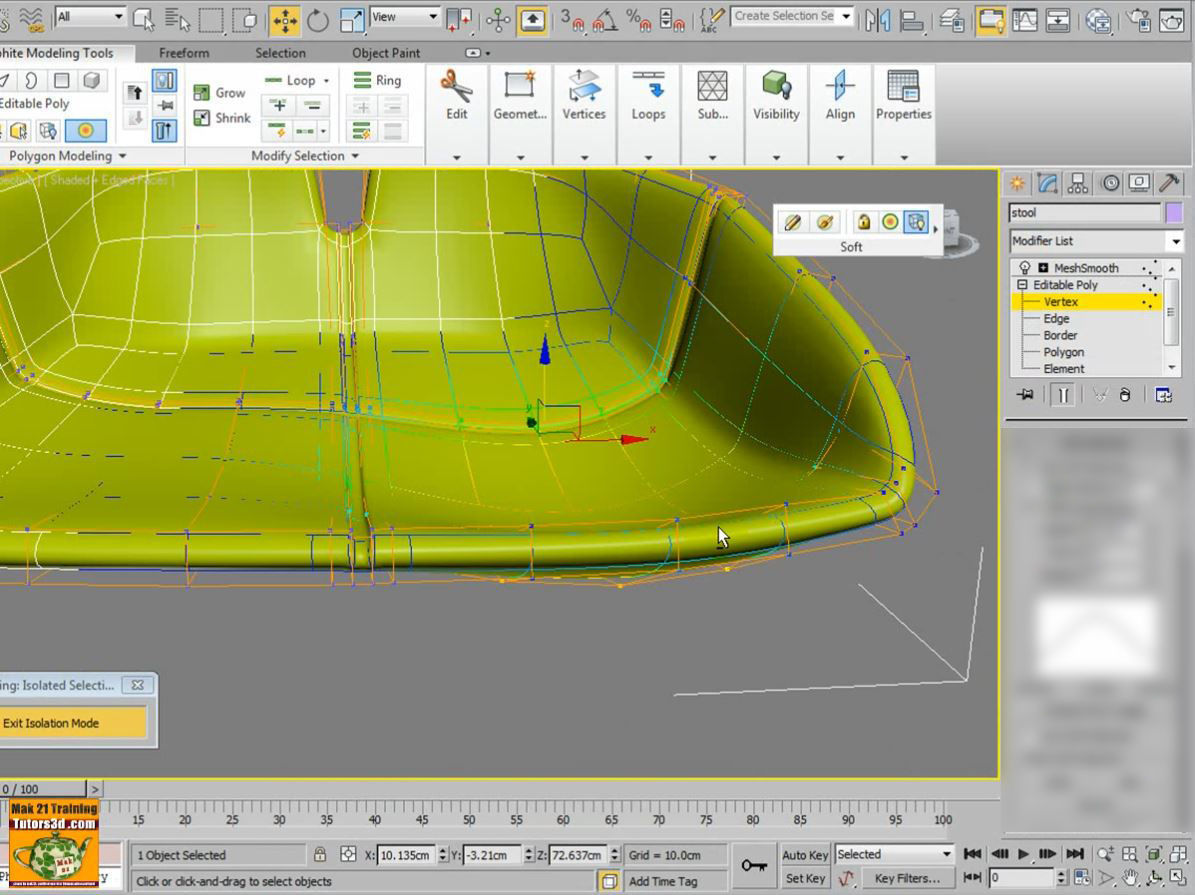Select the Hierarchy panel icon

coord(1078,183)
